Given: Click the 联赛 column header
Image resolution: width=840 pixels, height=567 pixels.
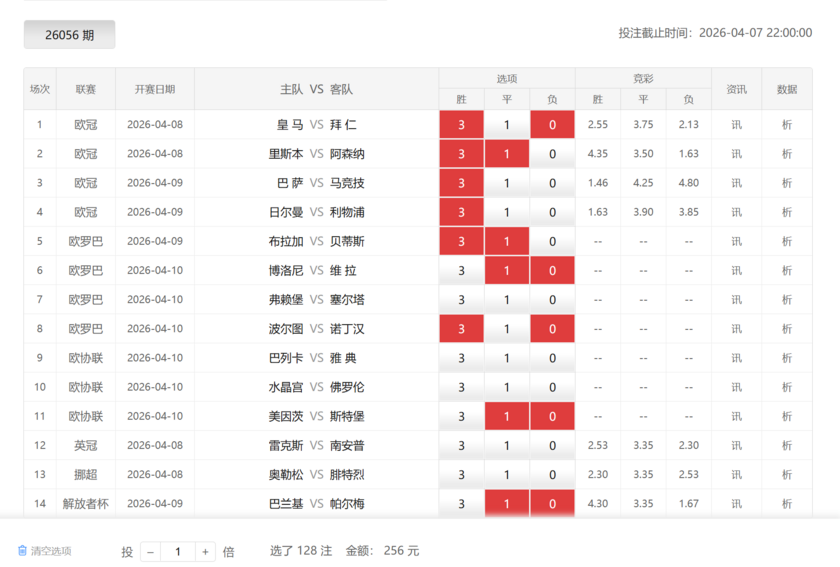Looking at the screenshot, I should point(86,89).
